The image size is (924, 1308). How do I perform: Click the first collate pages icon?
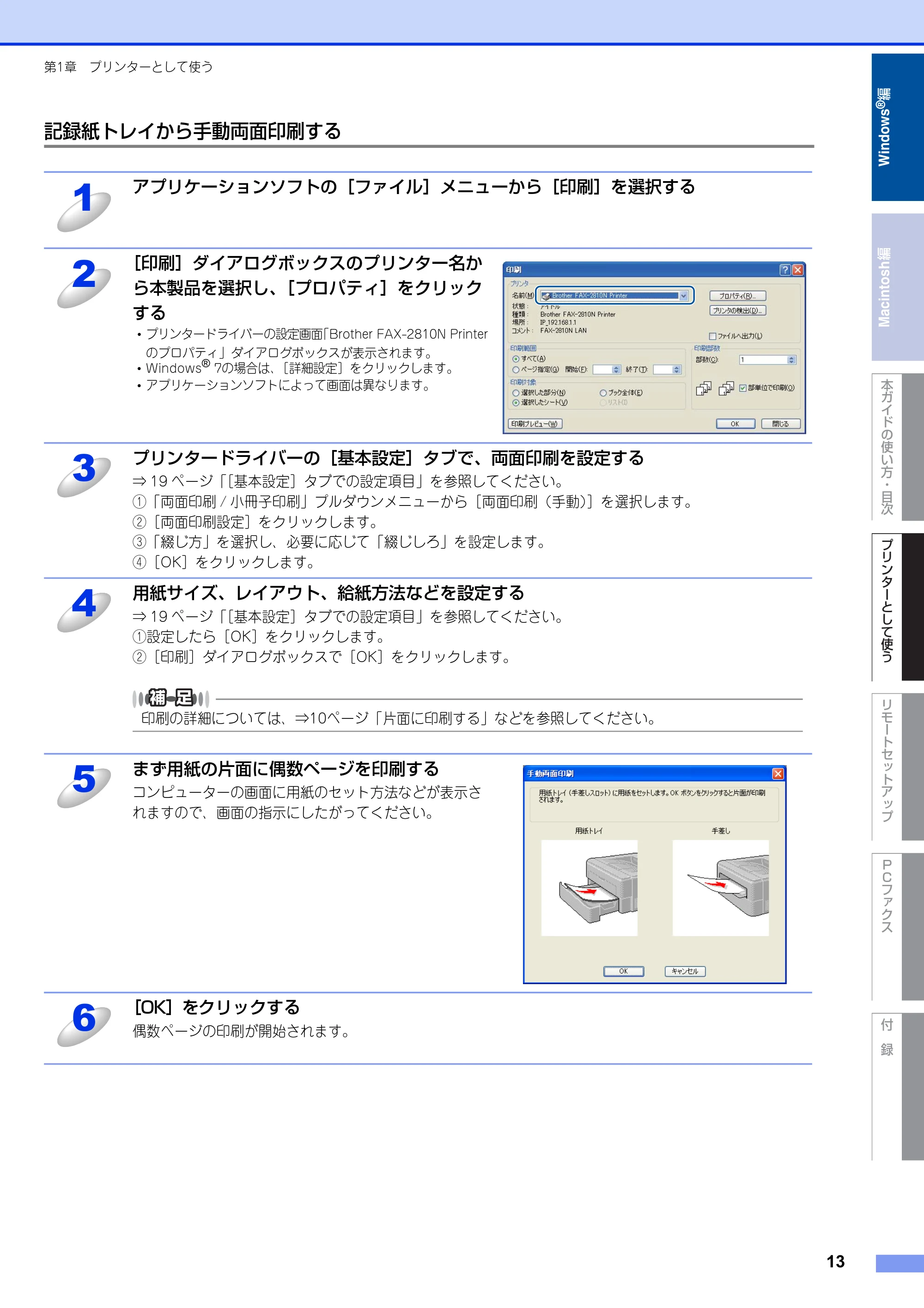[704, 389]
